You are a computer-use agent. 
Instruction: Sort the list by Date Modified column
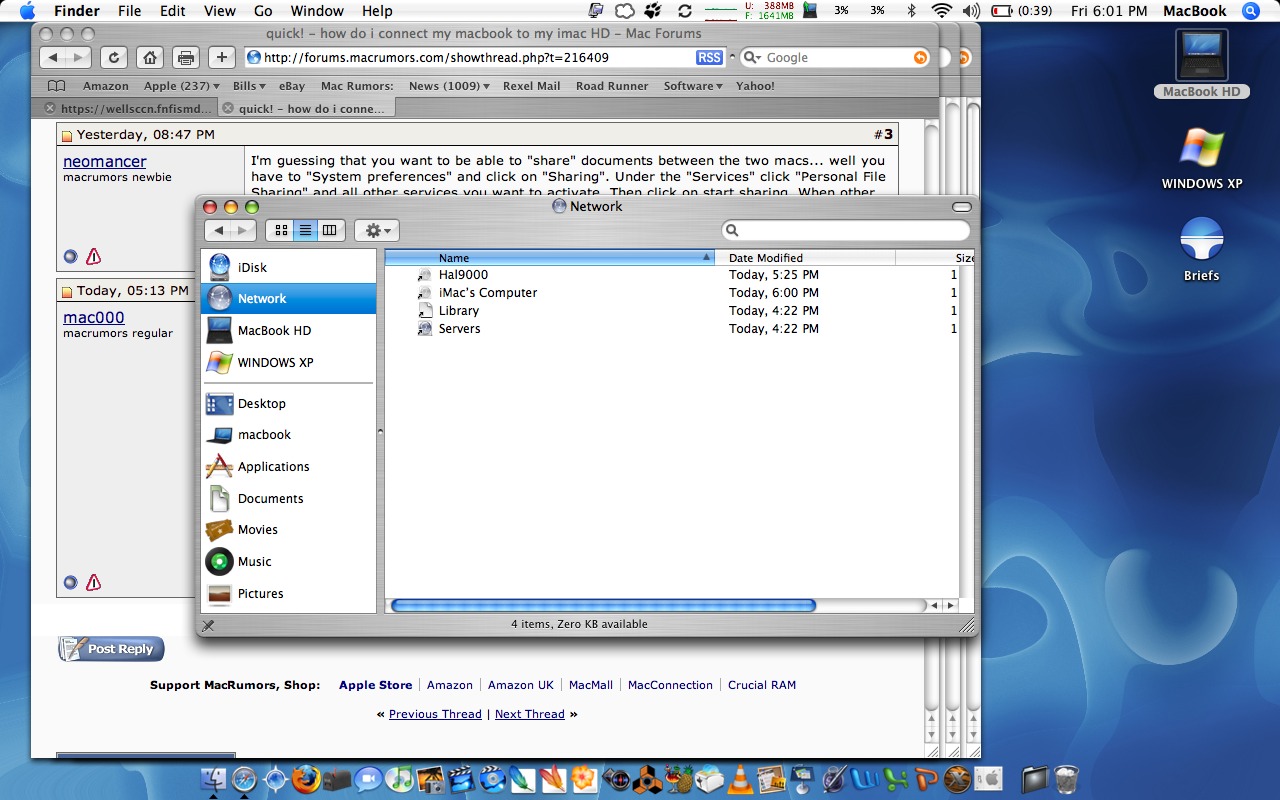tap(805, 258)
